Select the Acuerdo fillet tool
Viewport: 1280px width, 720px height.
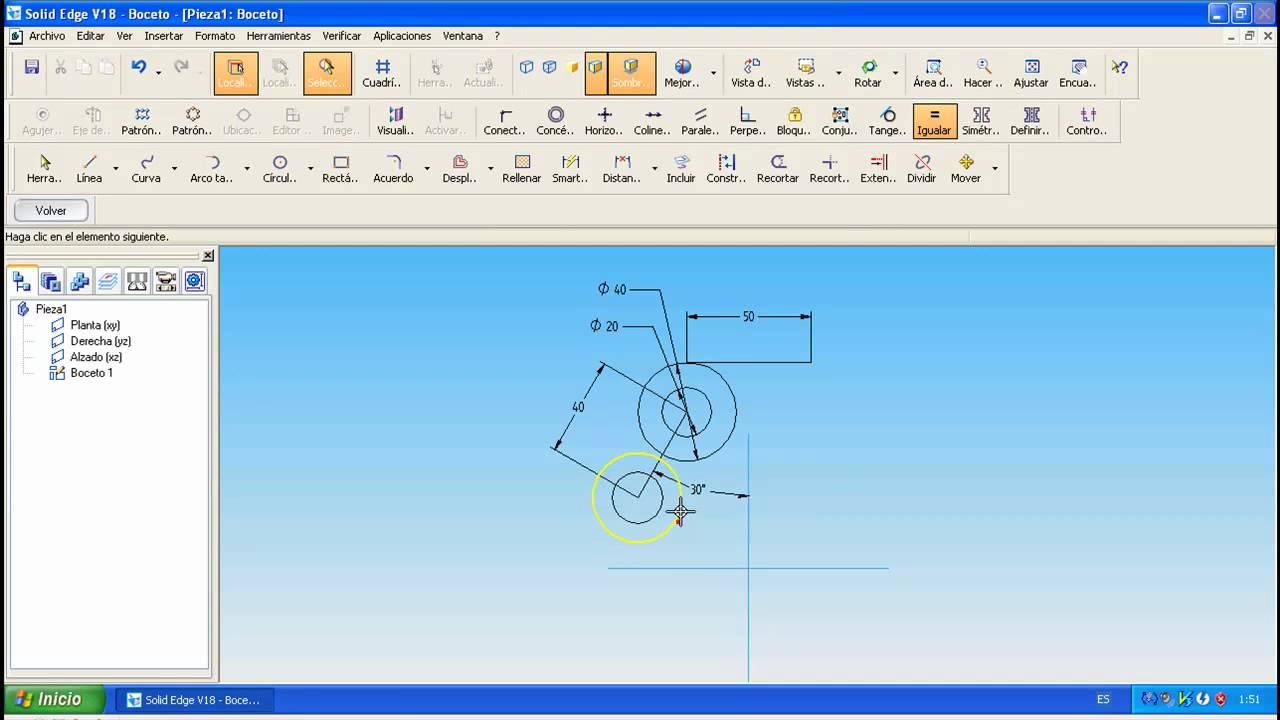(x=393, y=169)
